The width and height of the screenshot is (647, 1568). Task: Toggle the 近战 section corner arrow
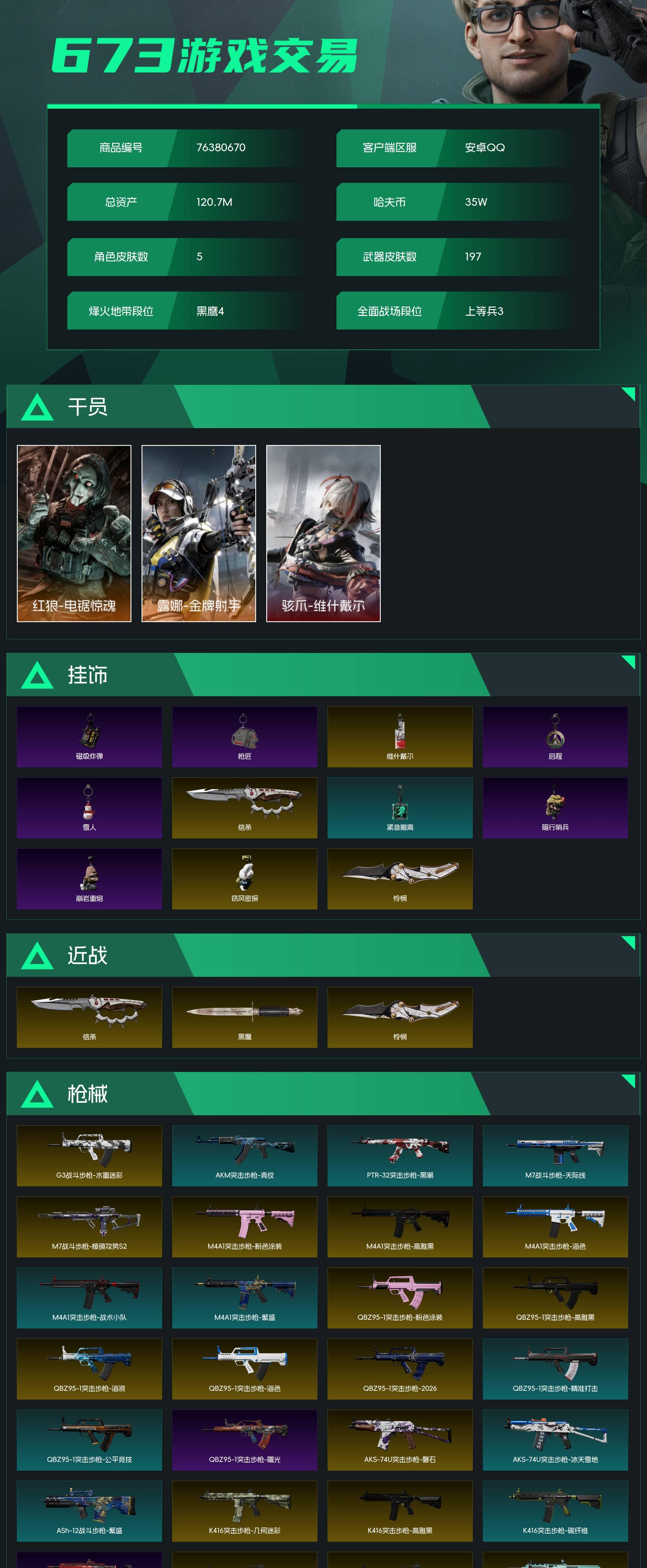click(628, 943)
